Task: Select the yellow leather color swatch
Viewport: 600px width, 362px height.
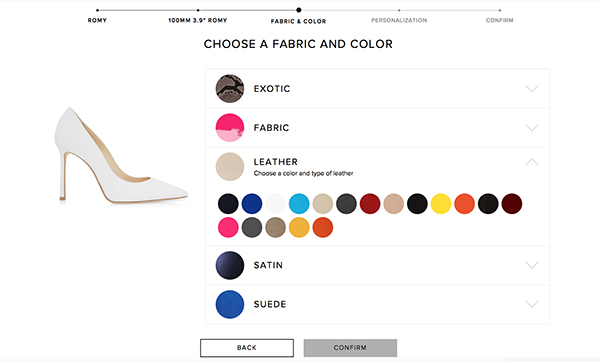Action: (441, 204)
